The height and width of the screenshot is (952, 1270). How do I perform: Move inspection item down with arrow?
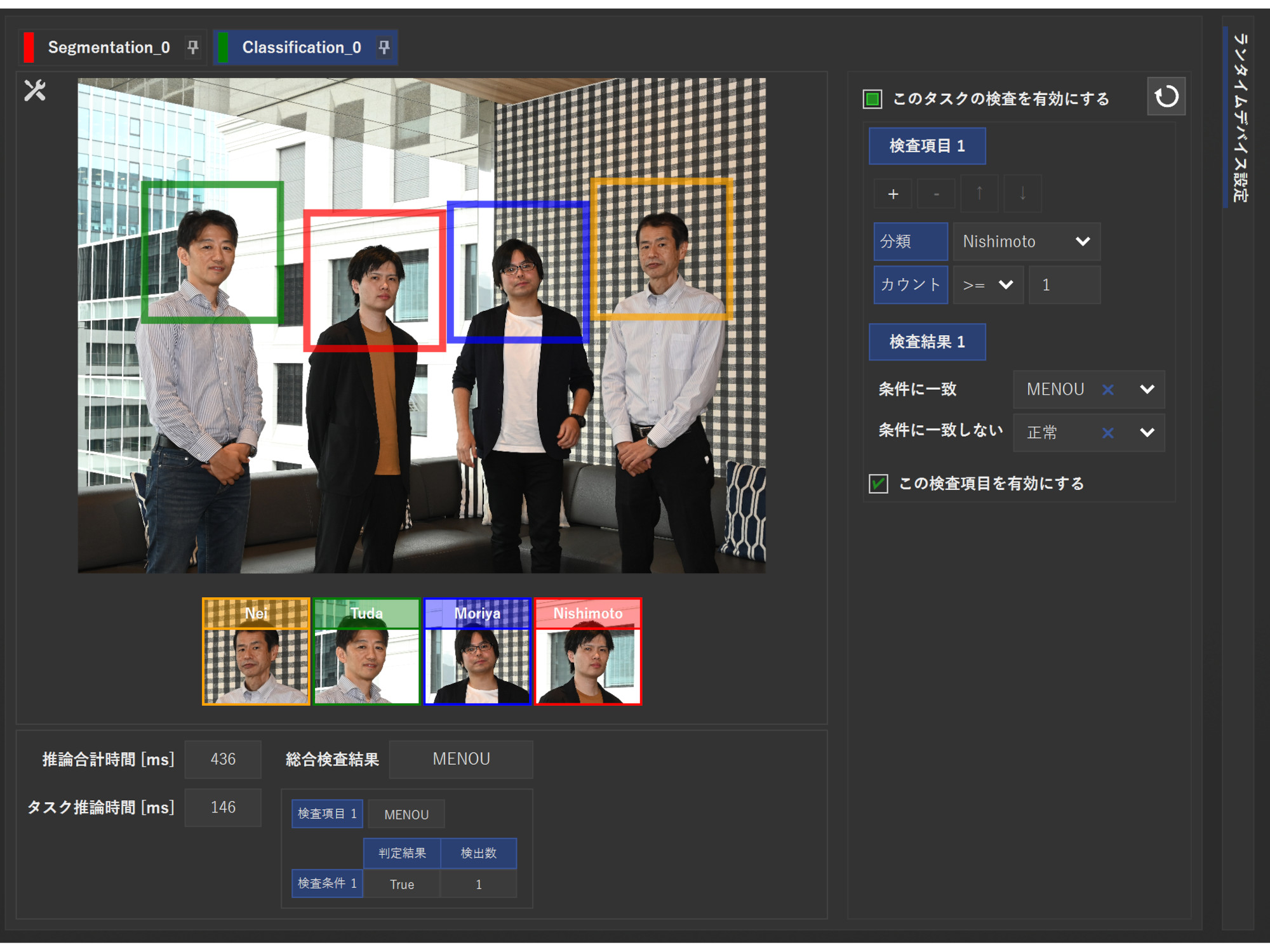[1022, 194]
